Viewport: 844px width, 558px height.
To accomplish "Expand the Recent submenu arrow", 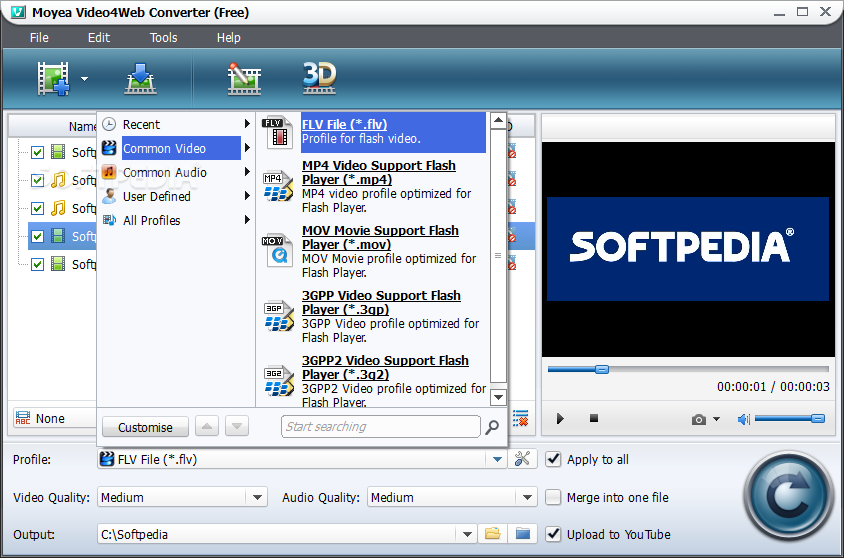I will [247, 124].
